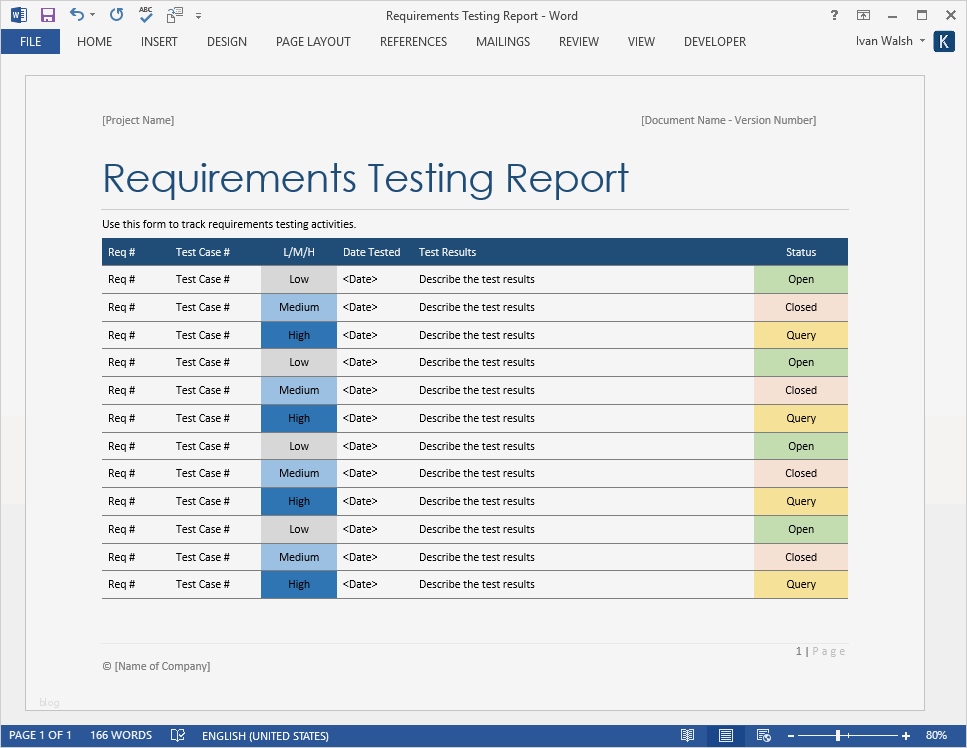
Task: Open Word Help question mark icon
Action: (x=835, y=15)
